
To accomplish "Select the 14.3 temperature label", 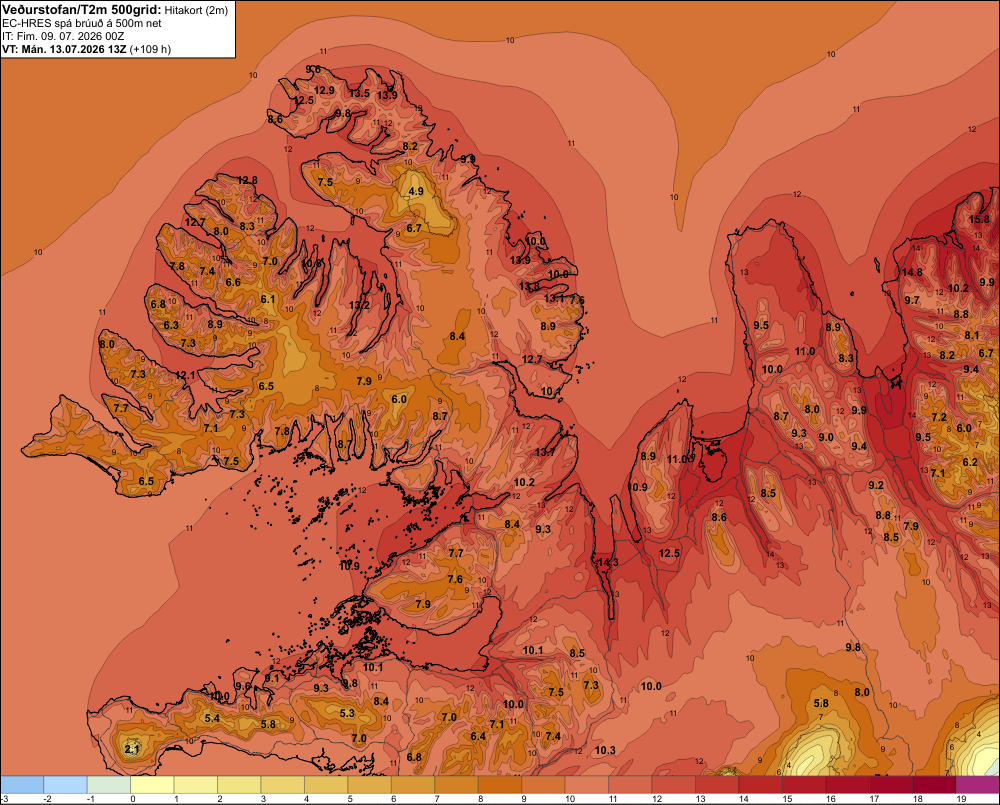I will pyautogui.click(x=608, y=562).
